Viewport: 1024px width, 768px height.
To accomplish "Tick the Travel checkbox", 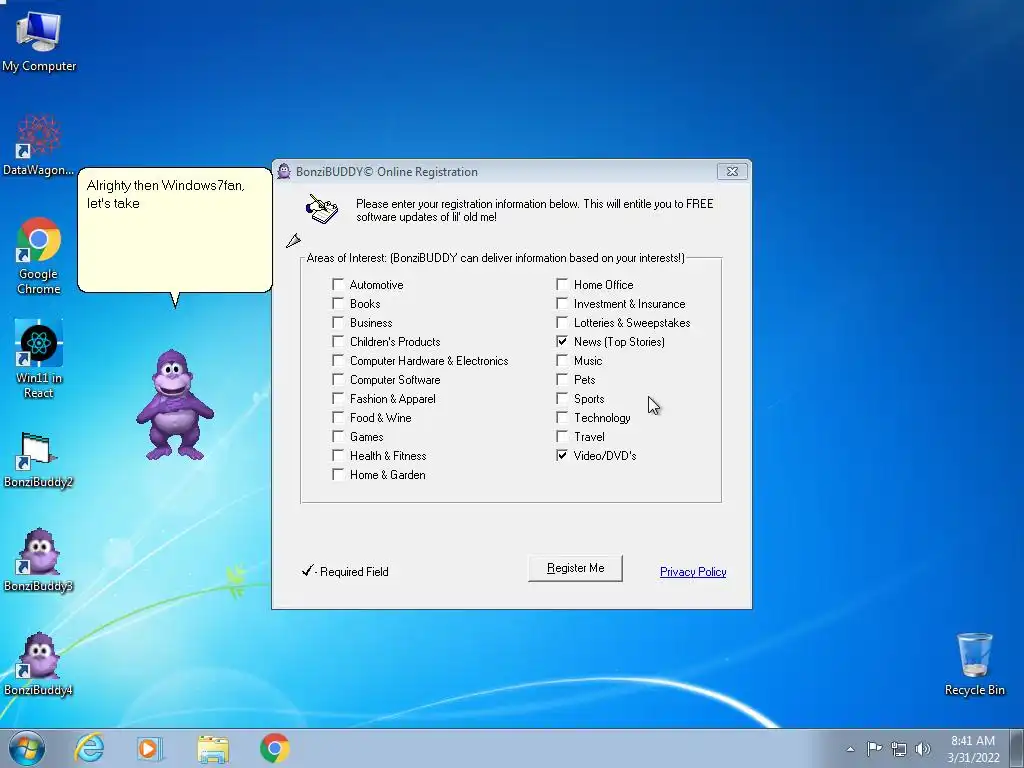I will pyautogui.click(x=562, y=436).
